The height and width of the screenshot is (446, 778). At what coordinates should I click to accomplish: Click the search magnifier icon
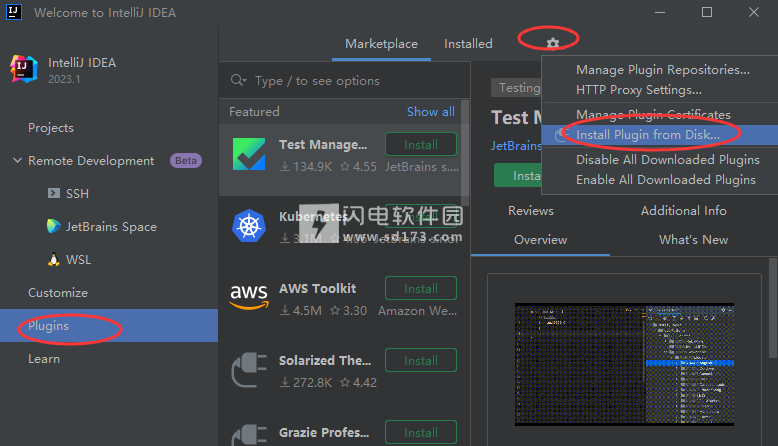[x=238, y=80]
